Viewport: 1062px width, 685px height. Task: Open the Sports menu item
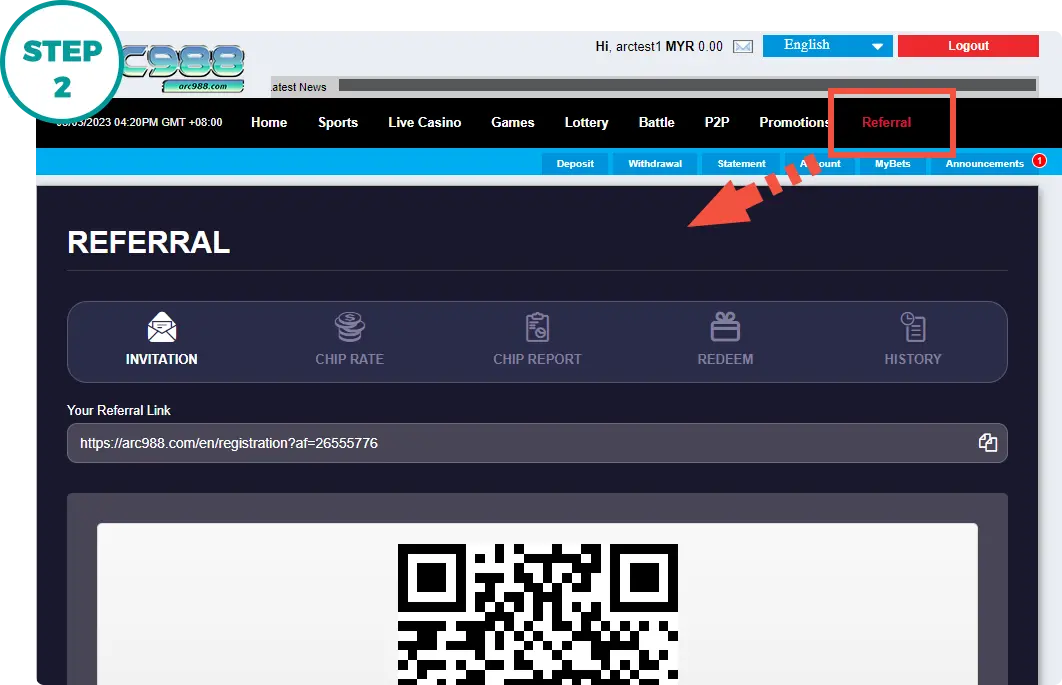click(x=338, y=122)
